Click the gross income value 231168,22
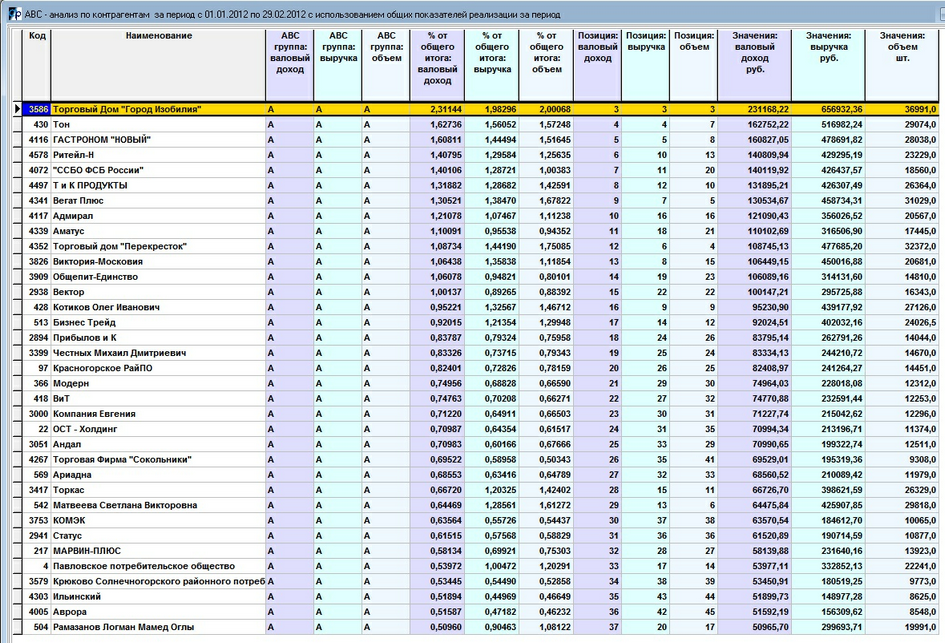Viewport: 945px width, 643px height. point(755,109)
